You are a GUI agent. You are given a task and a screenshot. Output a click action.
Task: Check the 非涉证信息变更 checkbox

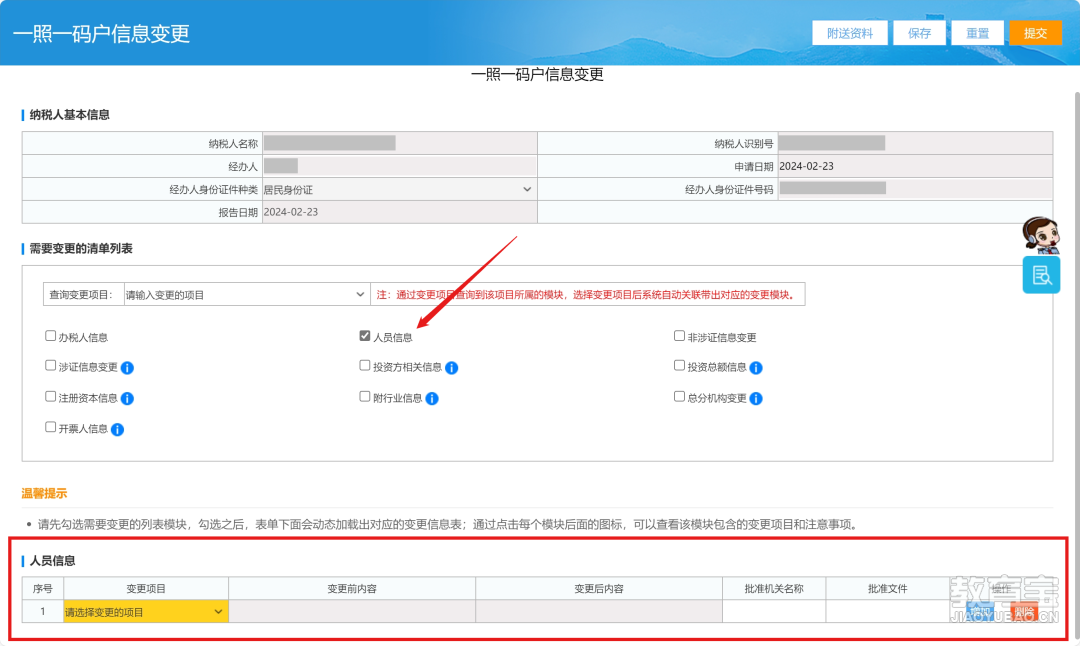pos(679,335)
